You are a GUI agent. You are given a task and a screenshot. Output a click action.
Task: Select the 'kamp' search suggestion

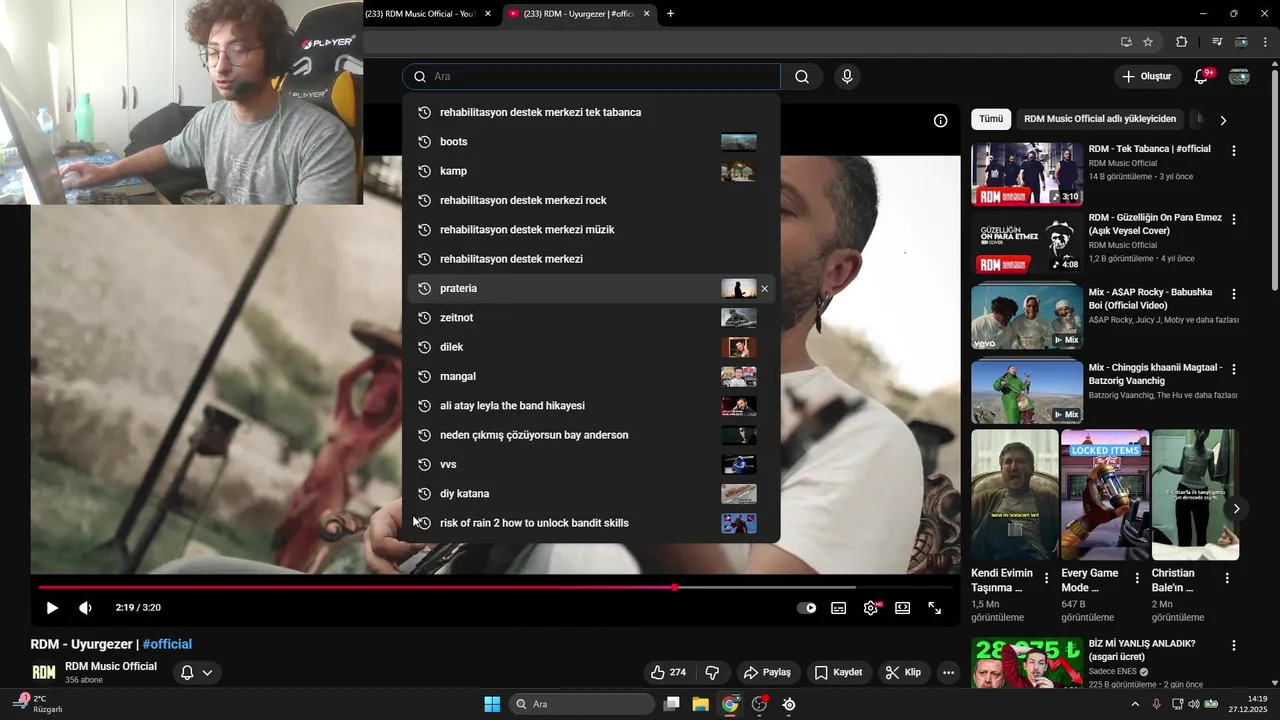tap(591, 171)
